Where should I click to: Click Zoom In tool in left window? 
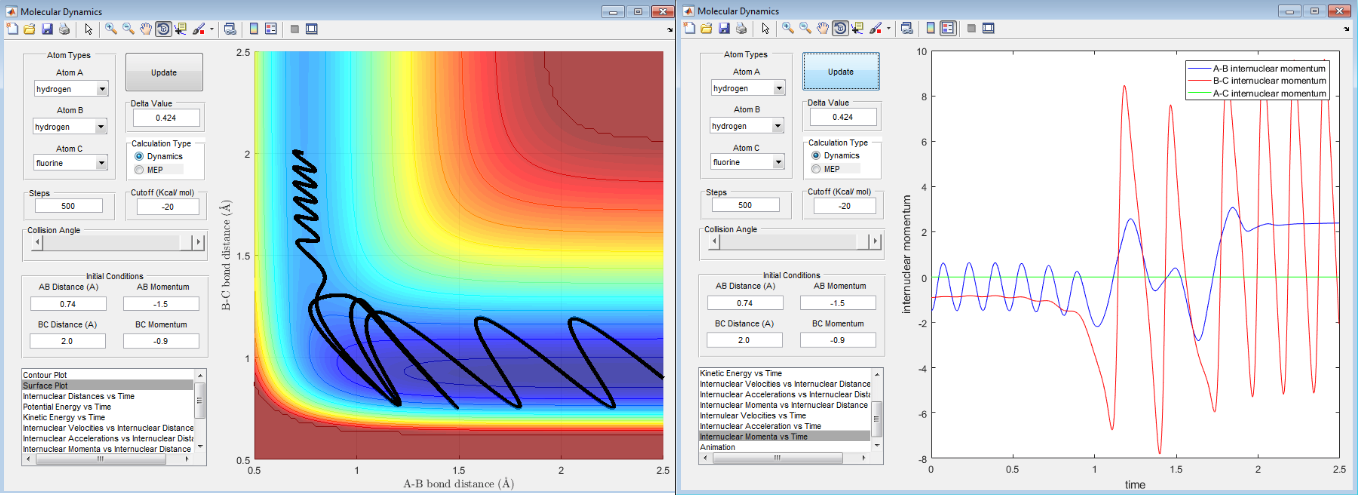point(110,28)
